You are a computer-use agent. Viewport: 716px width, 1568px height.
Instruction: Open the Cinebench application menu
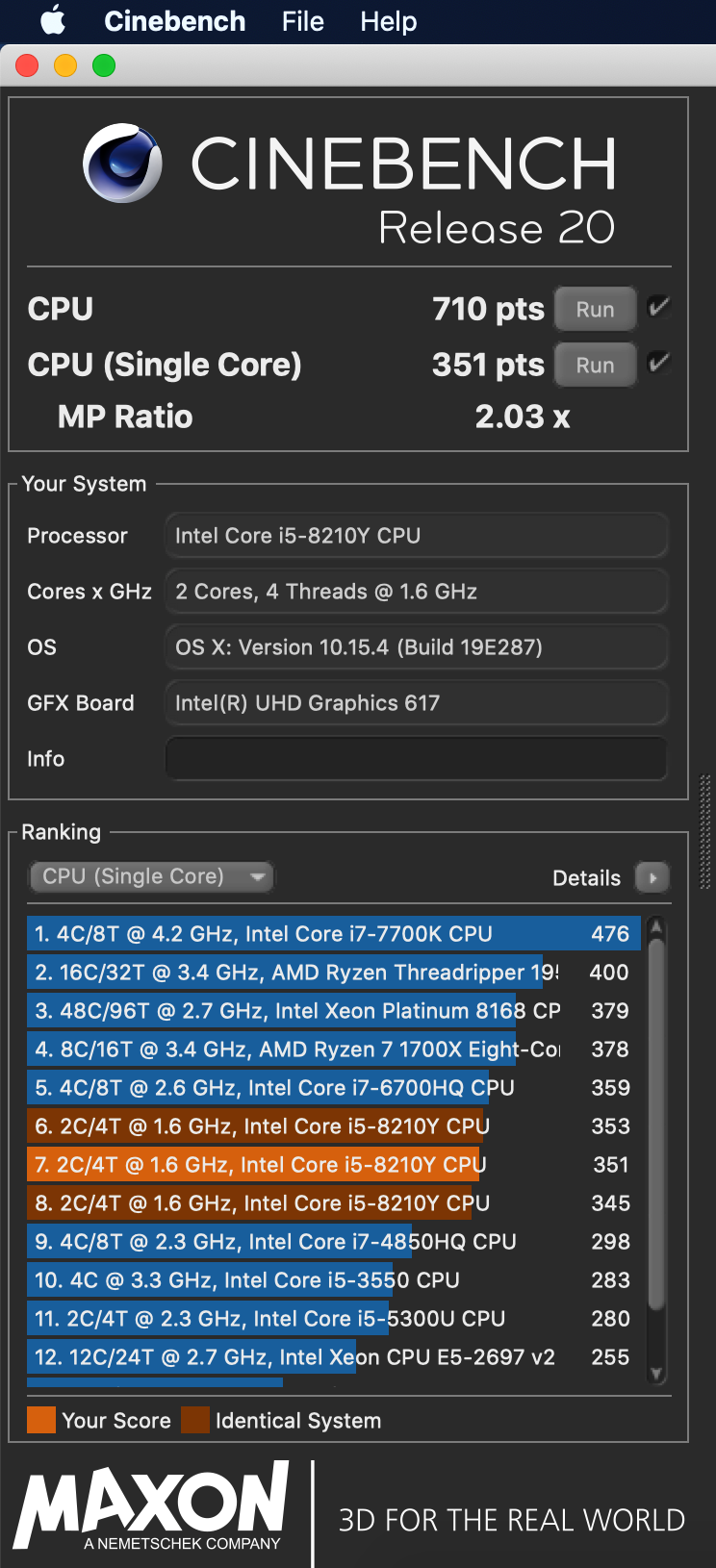click(174, 21)
